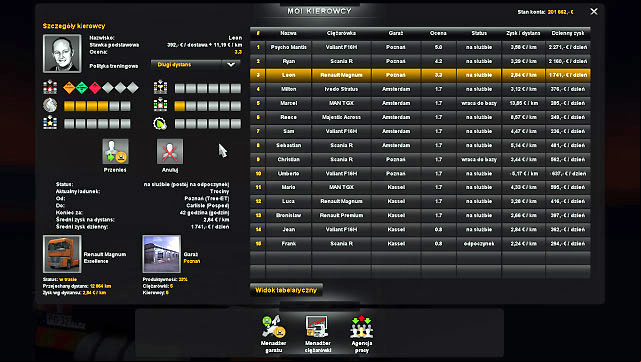Sort by the Garaż column header
Screen dimensions: 641x362
(396, 33)
